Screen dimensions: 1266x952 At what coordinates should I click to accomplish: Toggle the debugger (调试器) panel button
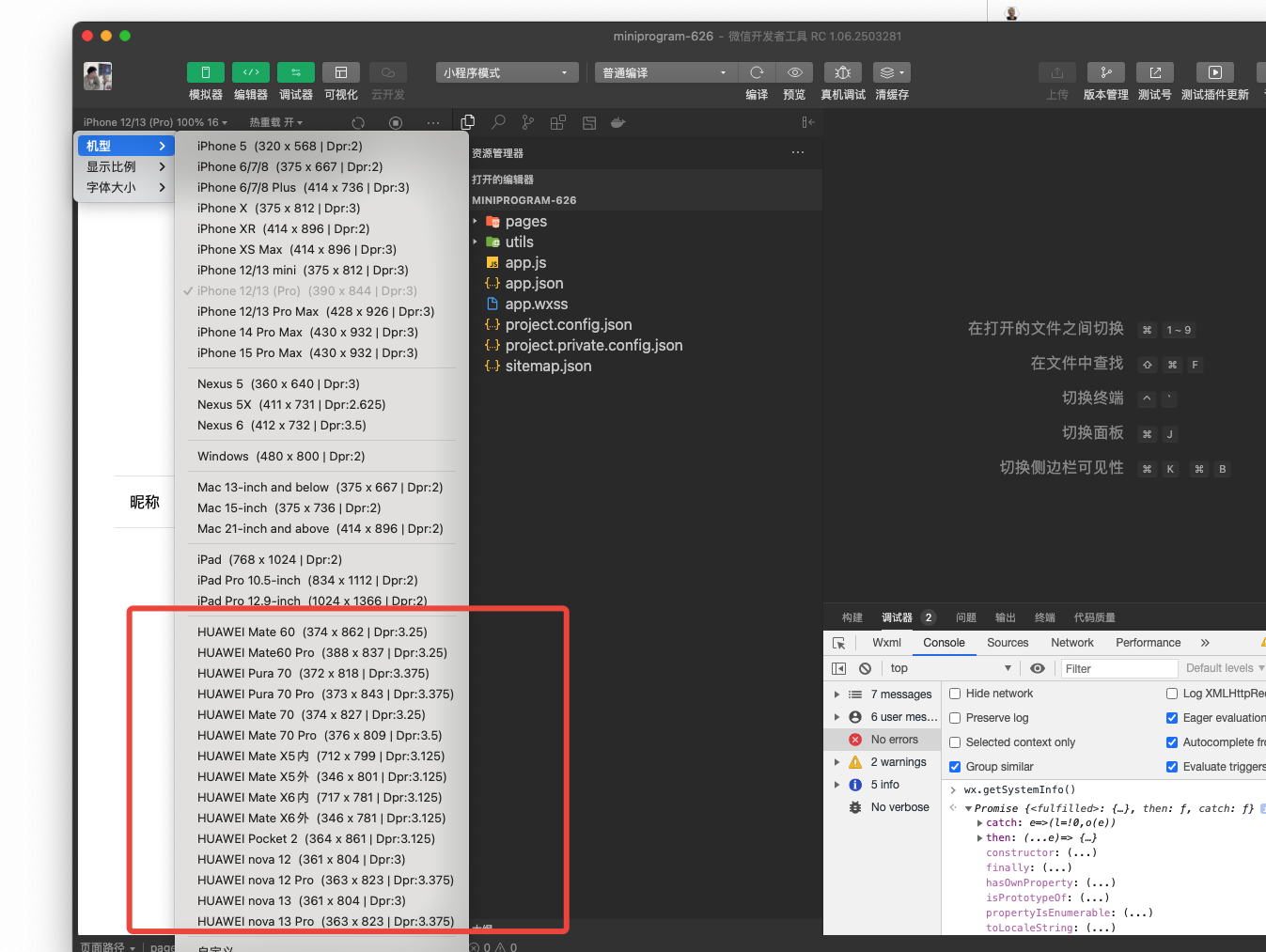pyautogui.click(x=296, y=72)
